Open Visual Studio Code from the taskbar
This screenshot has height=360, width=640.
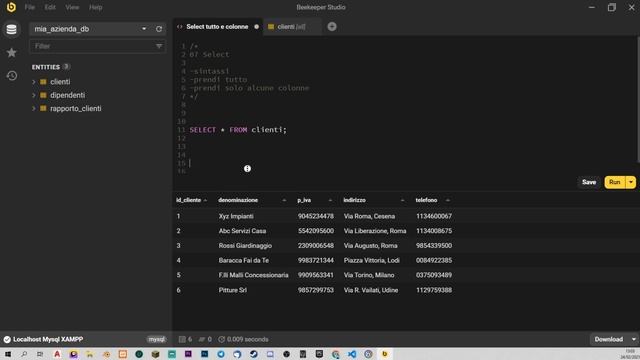tap(352, 354)
